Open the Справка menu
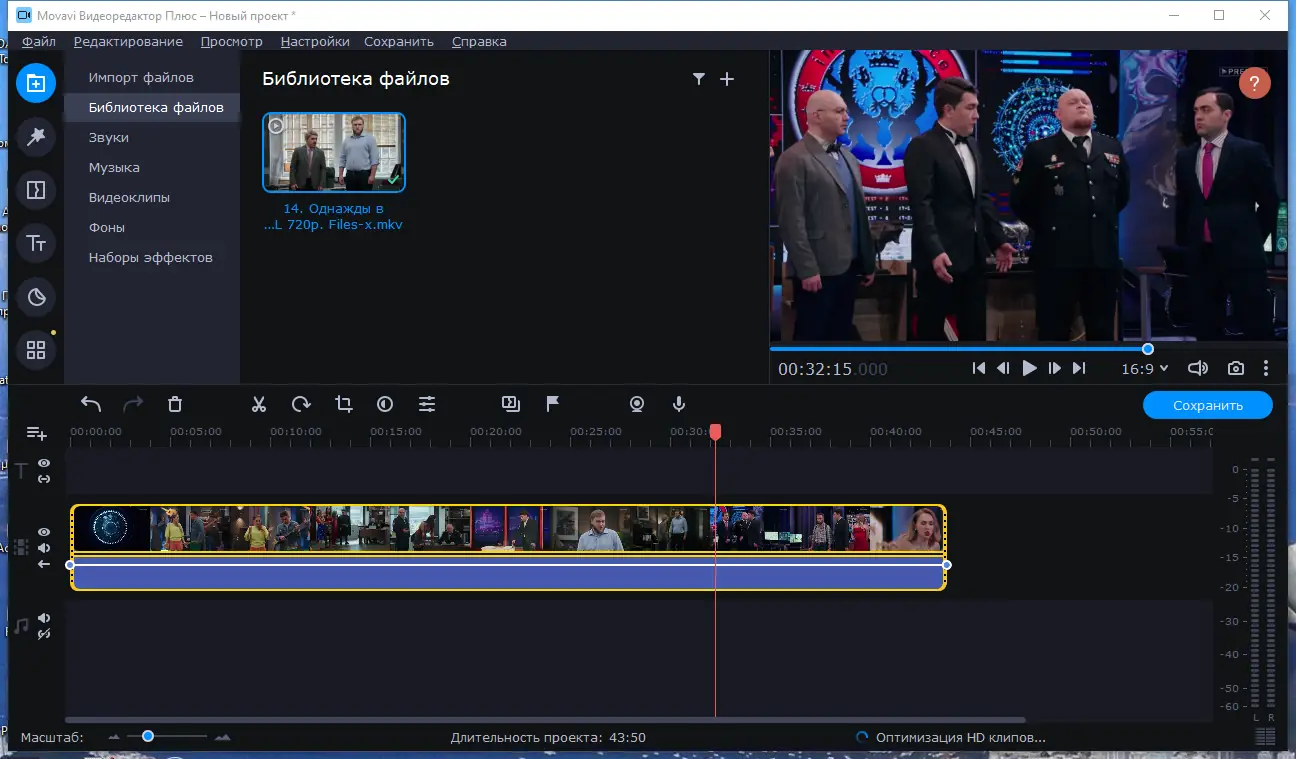 [x=479, y=41]
